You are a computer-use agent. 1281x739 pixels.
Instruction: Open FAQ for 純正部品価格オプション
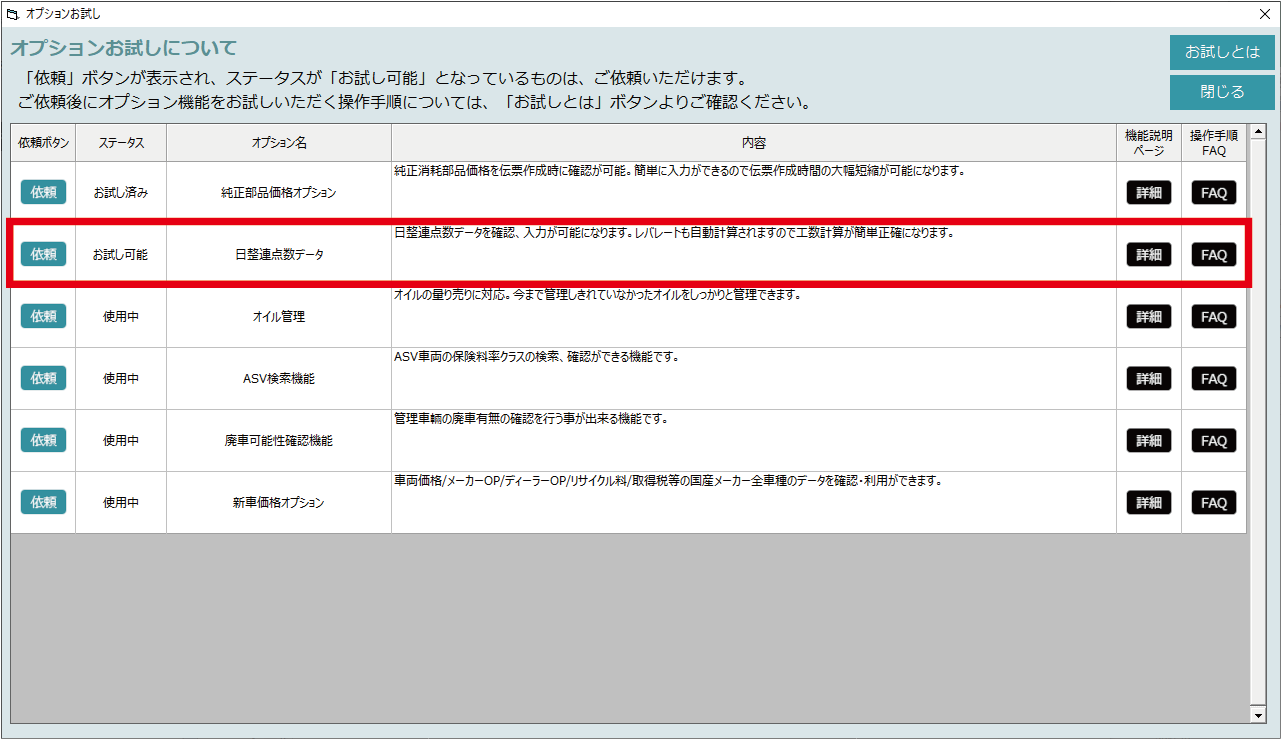tap(1214, 193)
